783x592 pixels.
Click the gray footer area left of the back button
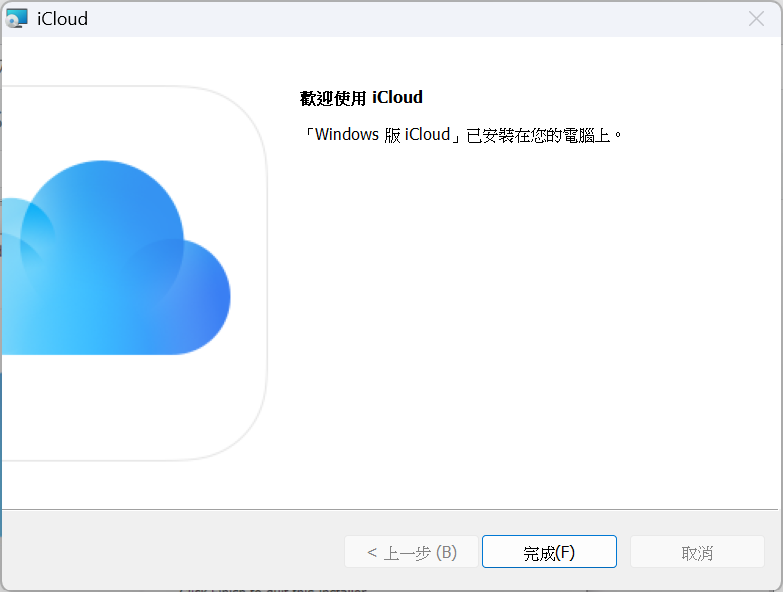[x=170, y=552]
